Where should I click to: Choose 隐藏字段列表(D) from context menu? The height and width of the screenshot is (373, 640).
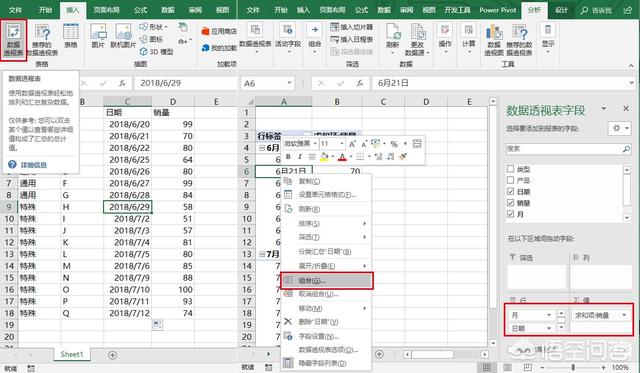pos(326,363)
